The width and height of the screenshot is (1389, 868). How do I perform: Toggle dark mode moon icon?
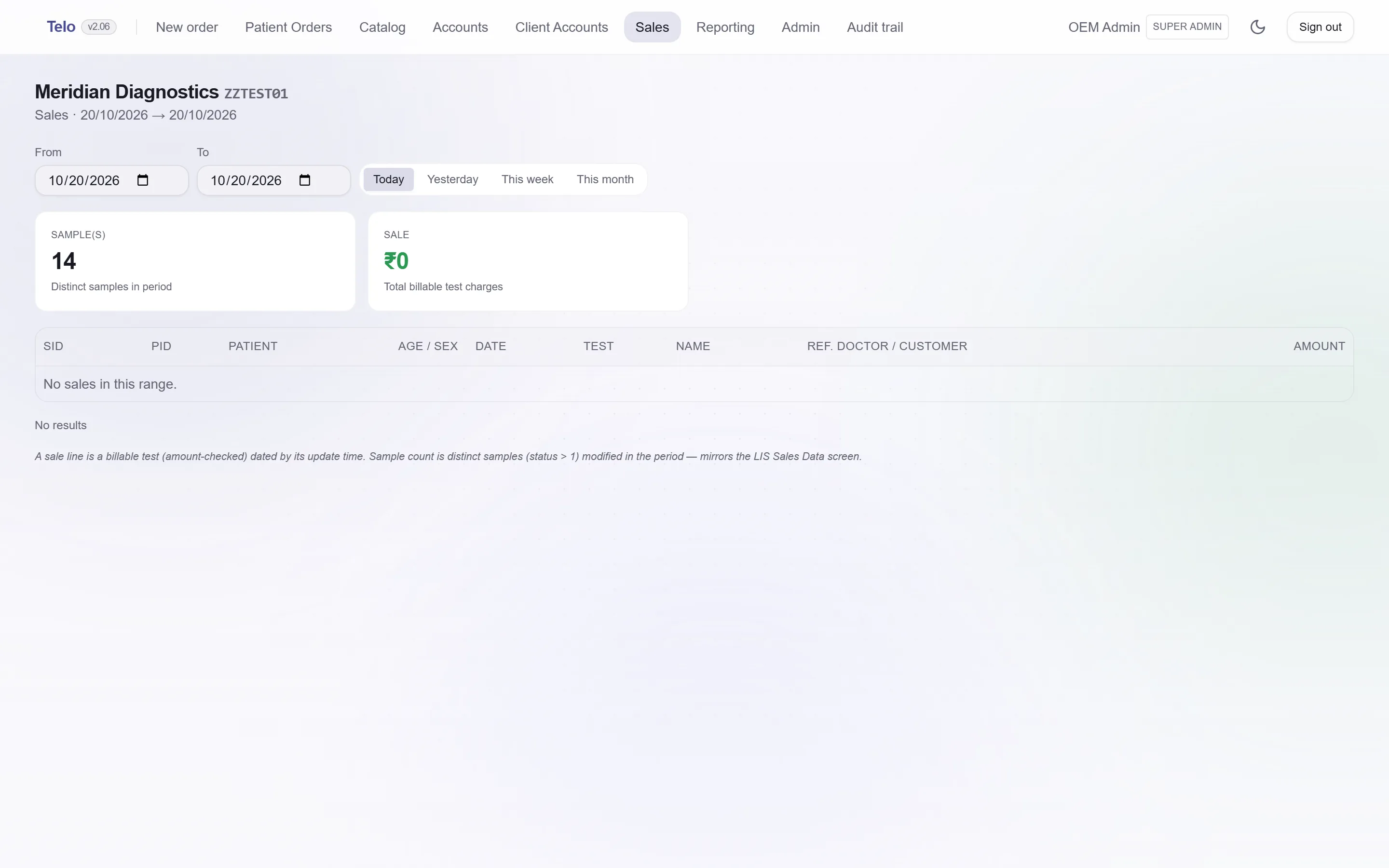(1257, 27)
